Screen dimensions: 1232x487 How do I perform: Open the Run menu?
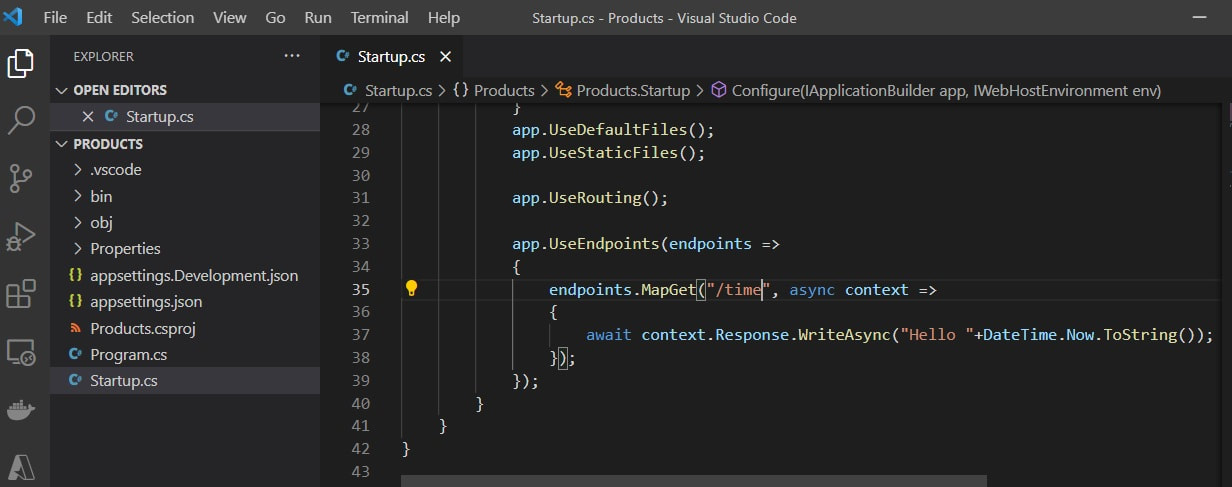318,17
